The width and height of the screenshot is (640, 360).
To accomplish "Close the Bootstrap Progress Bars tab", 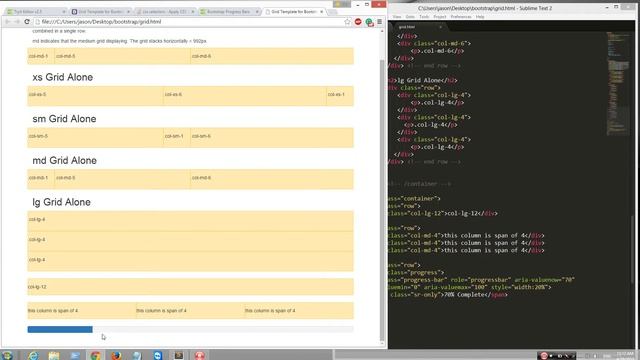I will coord(257,12).
